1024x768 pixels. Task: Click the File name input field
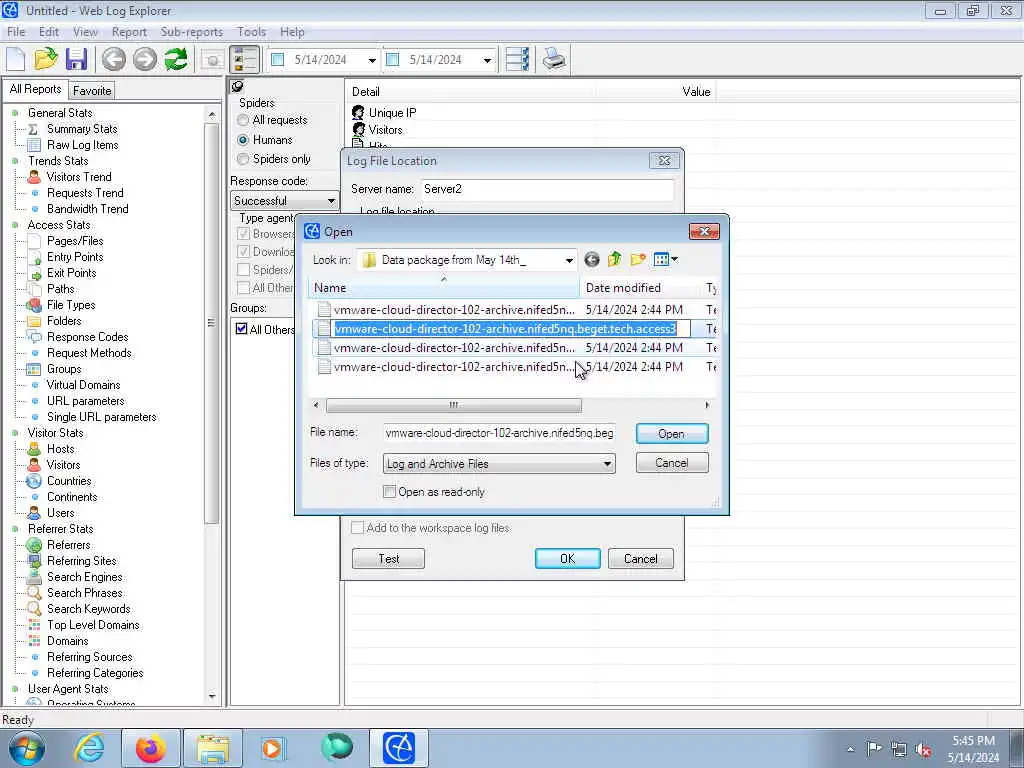pyautogui.click(x=499, y=433)
